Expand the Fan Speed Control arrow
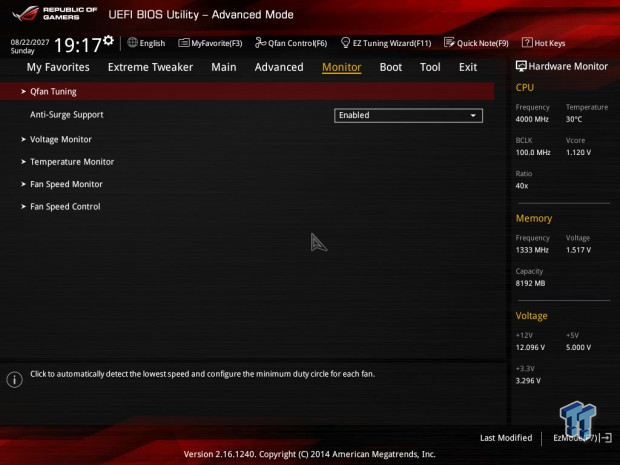This screenshot has height=465, width=620. pos(23,206)
